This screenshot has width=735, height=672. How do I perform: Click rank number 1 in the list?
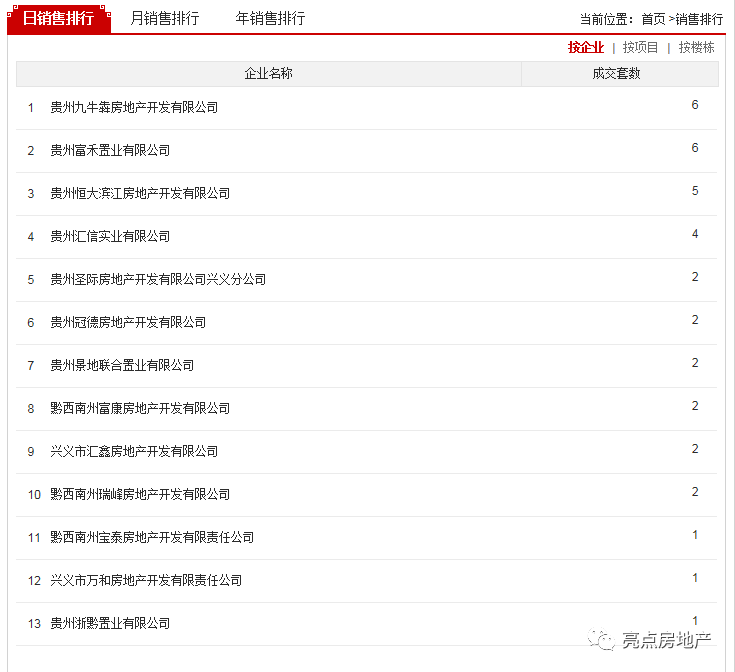[31, 108]
